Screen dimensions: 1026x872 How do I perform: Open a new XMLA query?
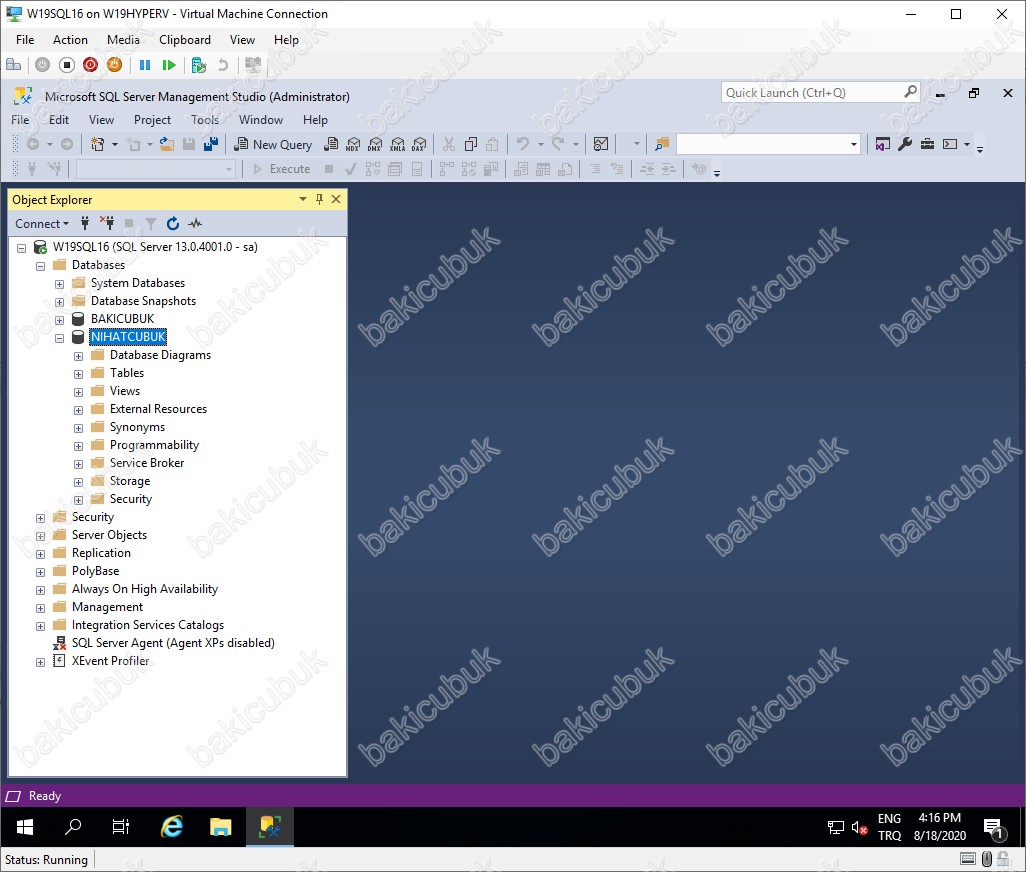[x=397, y=145]
